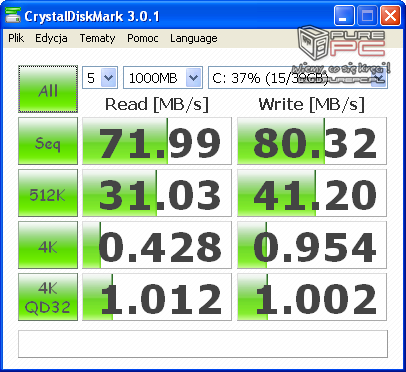Open the Tematy menu

pos(97,38)
